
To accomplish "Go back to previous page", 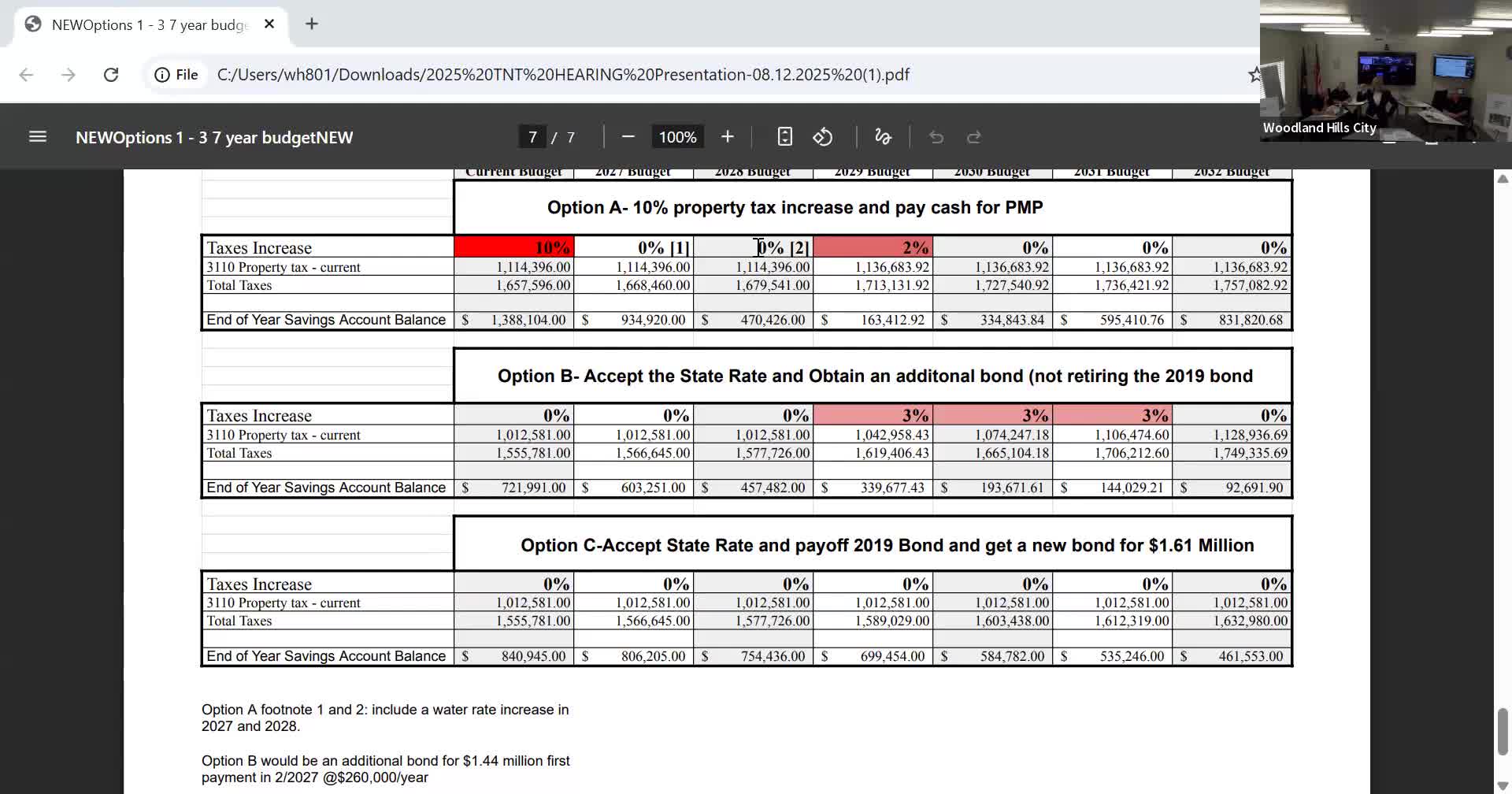I will pyautogui.click(x=26, y=75).
